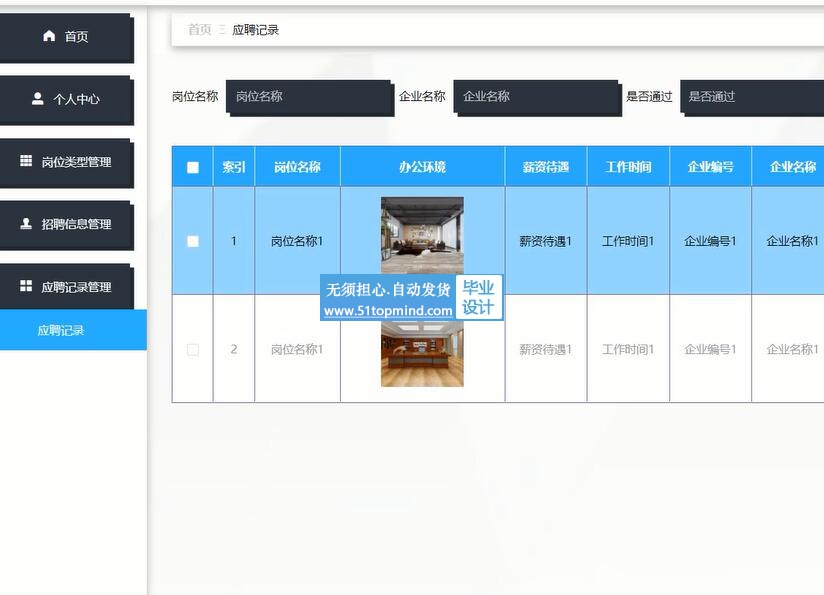Click the home icon in the sidebar
824x595 pixels.
pos(49,36)
